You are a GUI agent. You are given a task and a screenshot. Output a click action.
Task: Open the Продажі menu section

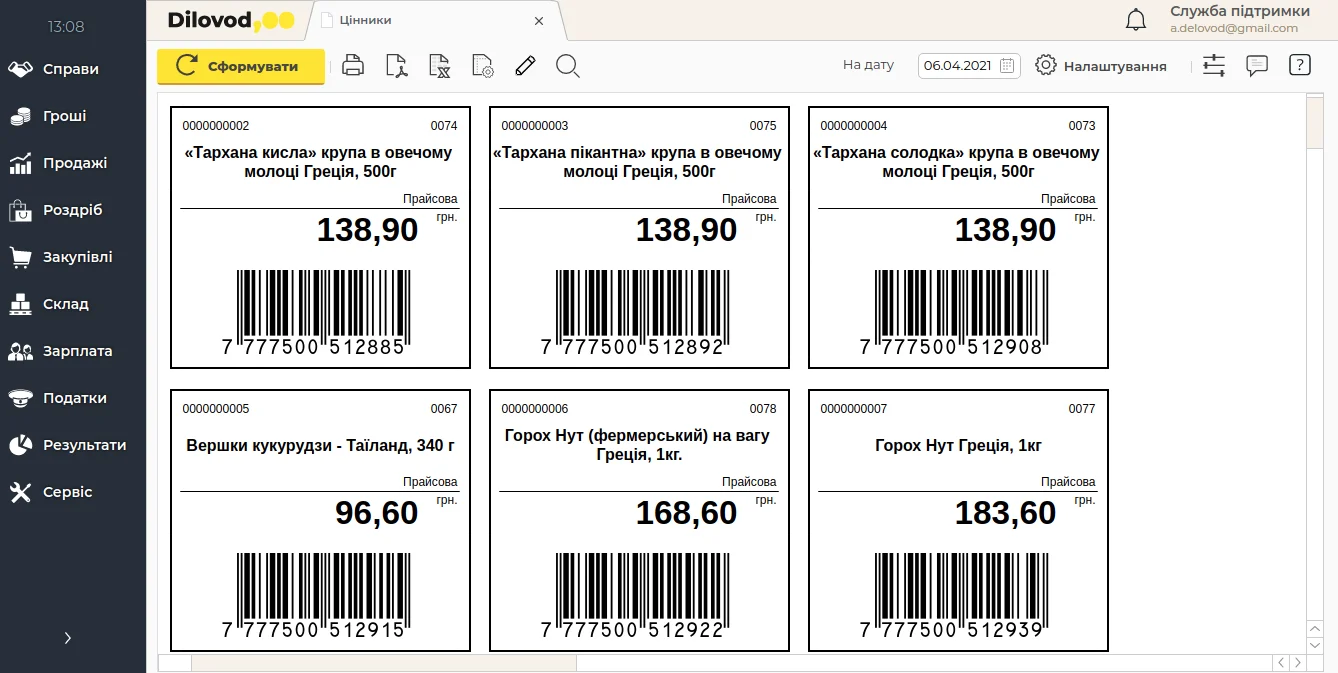(x=74, y=163)
